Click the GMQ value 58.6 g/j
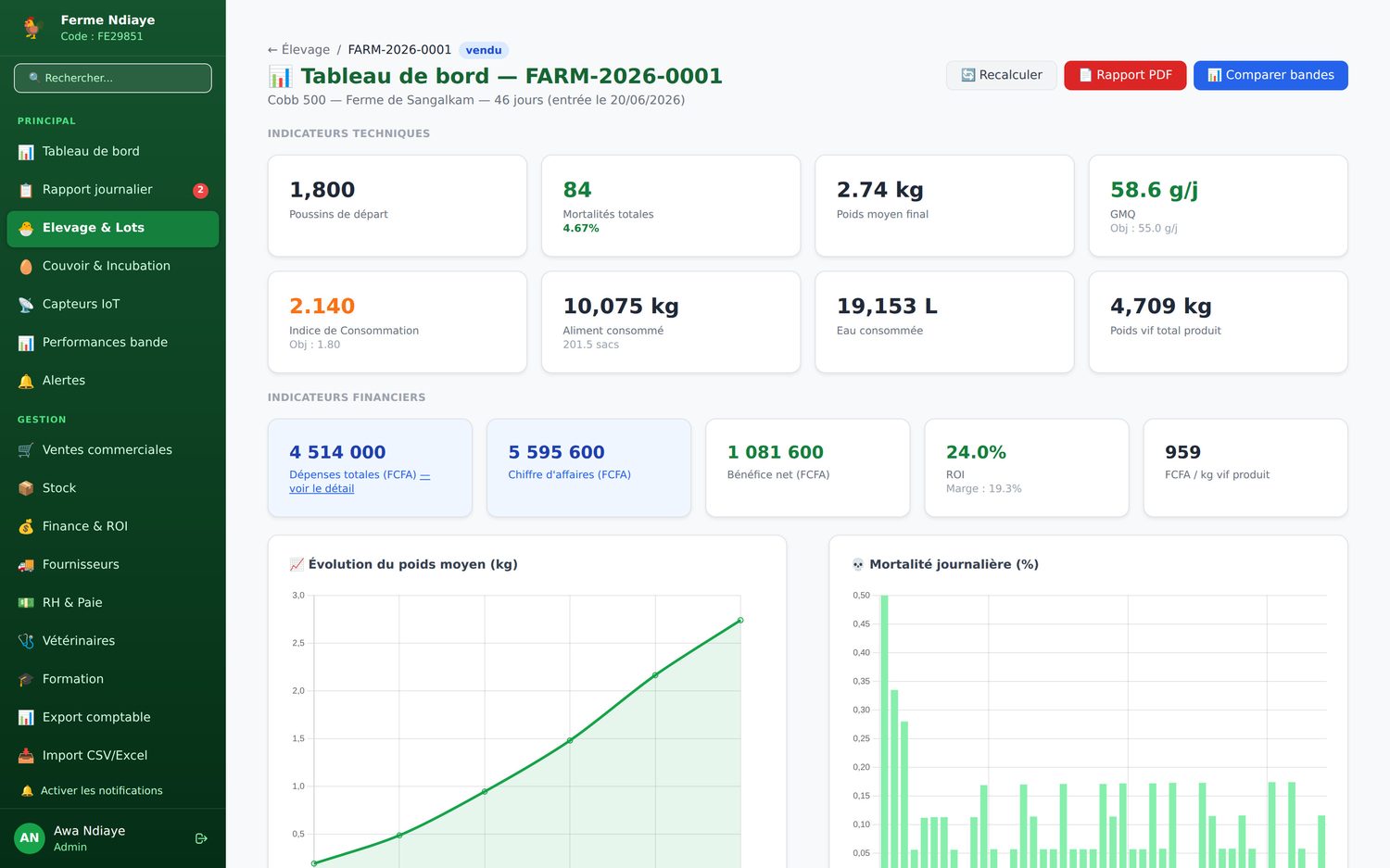The width and height of the screenshot is (1390, 868). 1155,190
